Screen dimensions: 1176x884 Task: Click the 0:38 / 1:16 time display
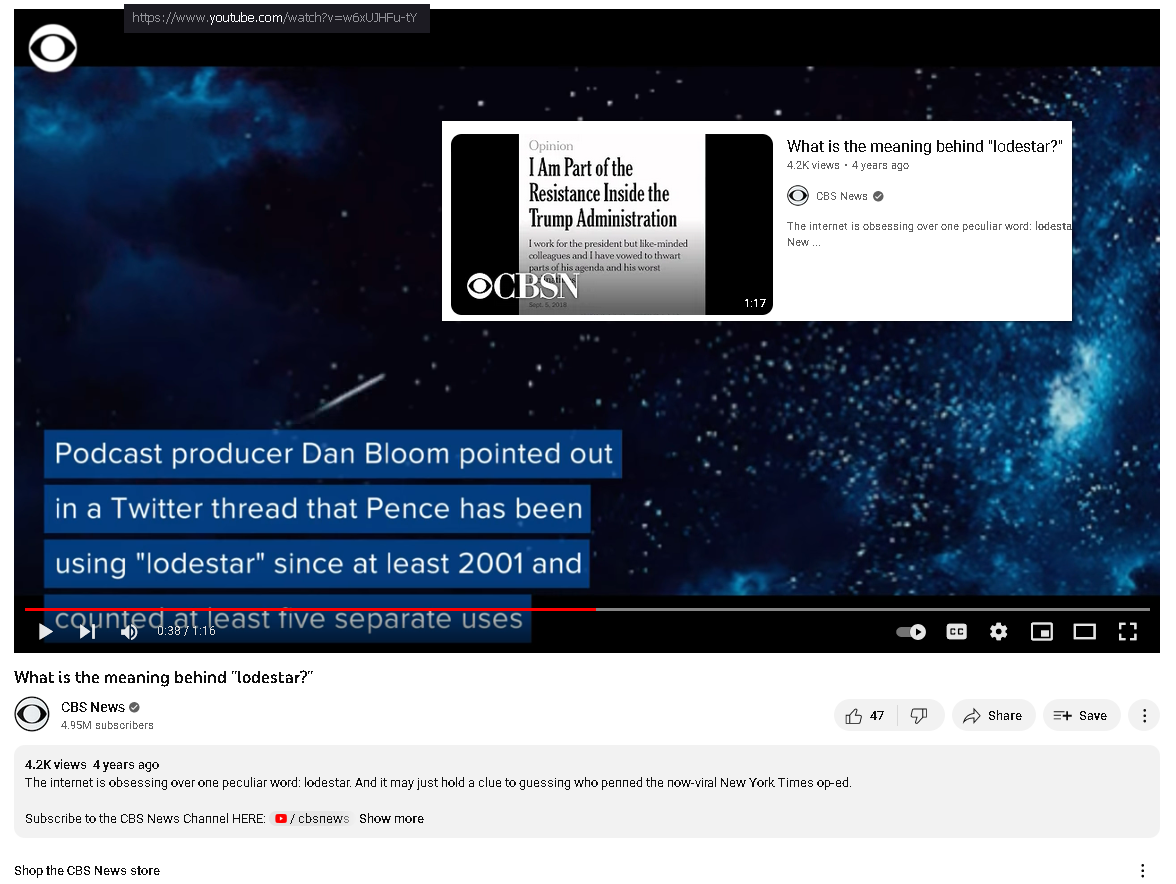point(186,631)
